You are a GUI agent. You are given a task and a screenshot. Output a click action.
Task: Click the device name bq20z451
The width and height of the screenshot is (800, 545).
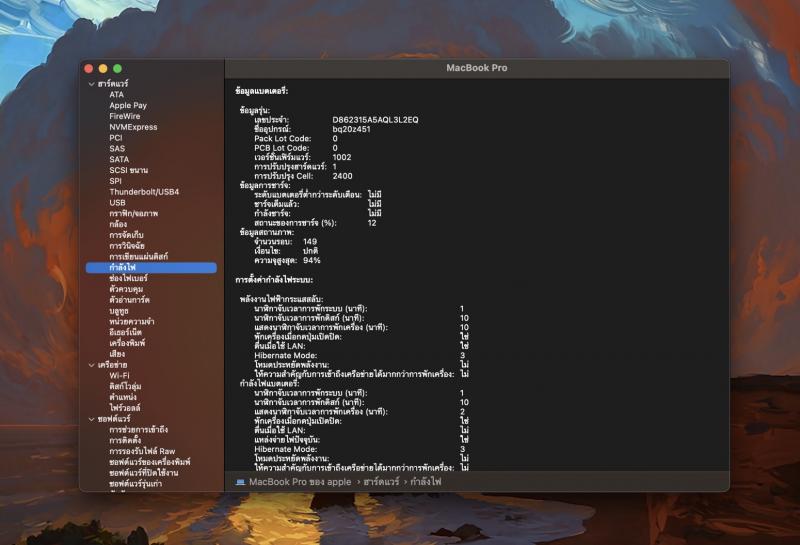click(351, 129)
